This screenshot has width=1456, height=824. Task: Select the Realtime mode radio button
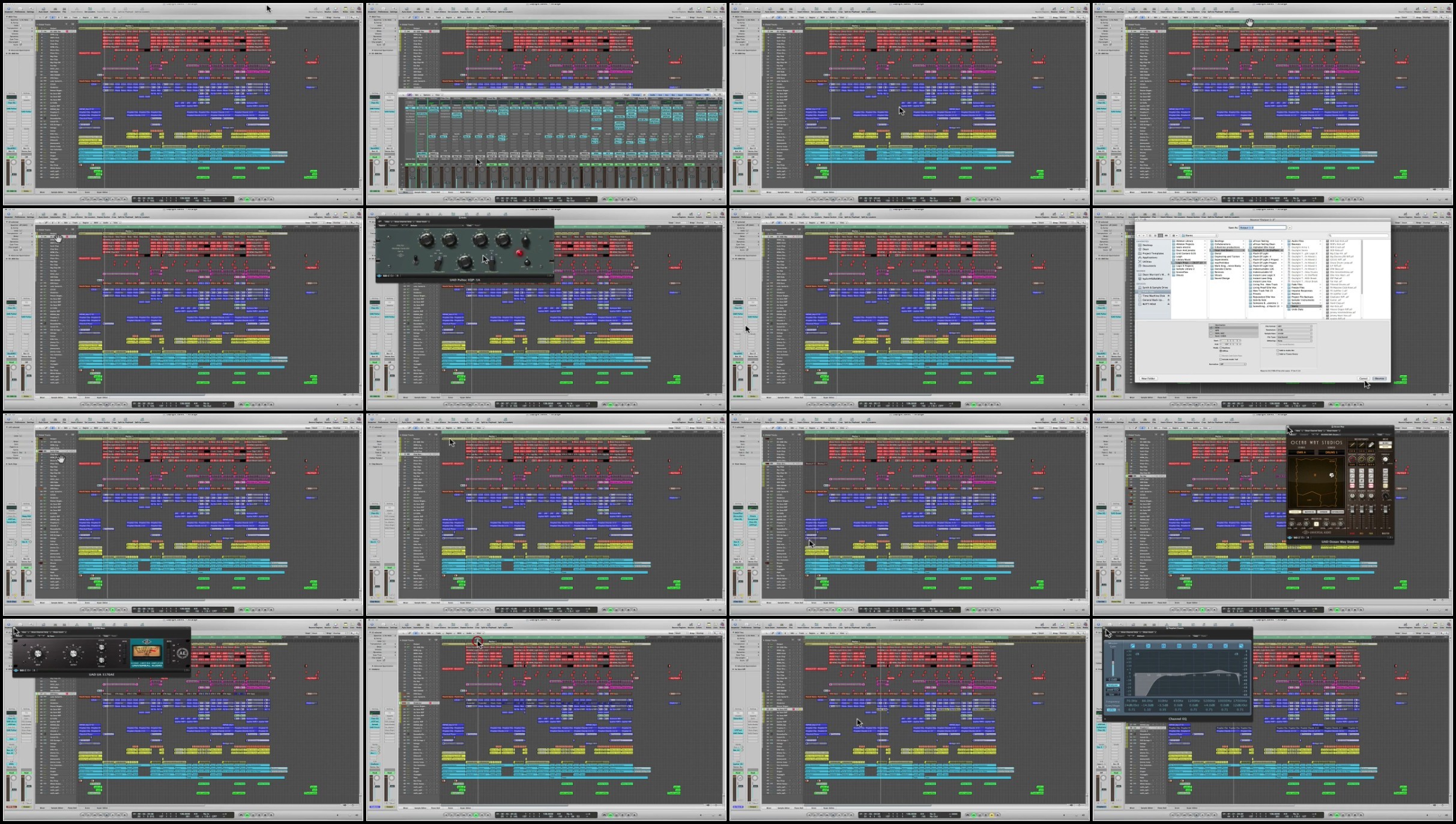(x=1221, y=347)
